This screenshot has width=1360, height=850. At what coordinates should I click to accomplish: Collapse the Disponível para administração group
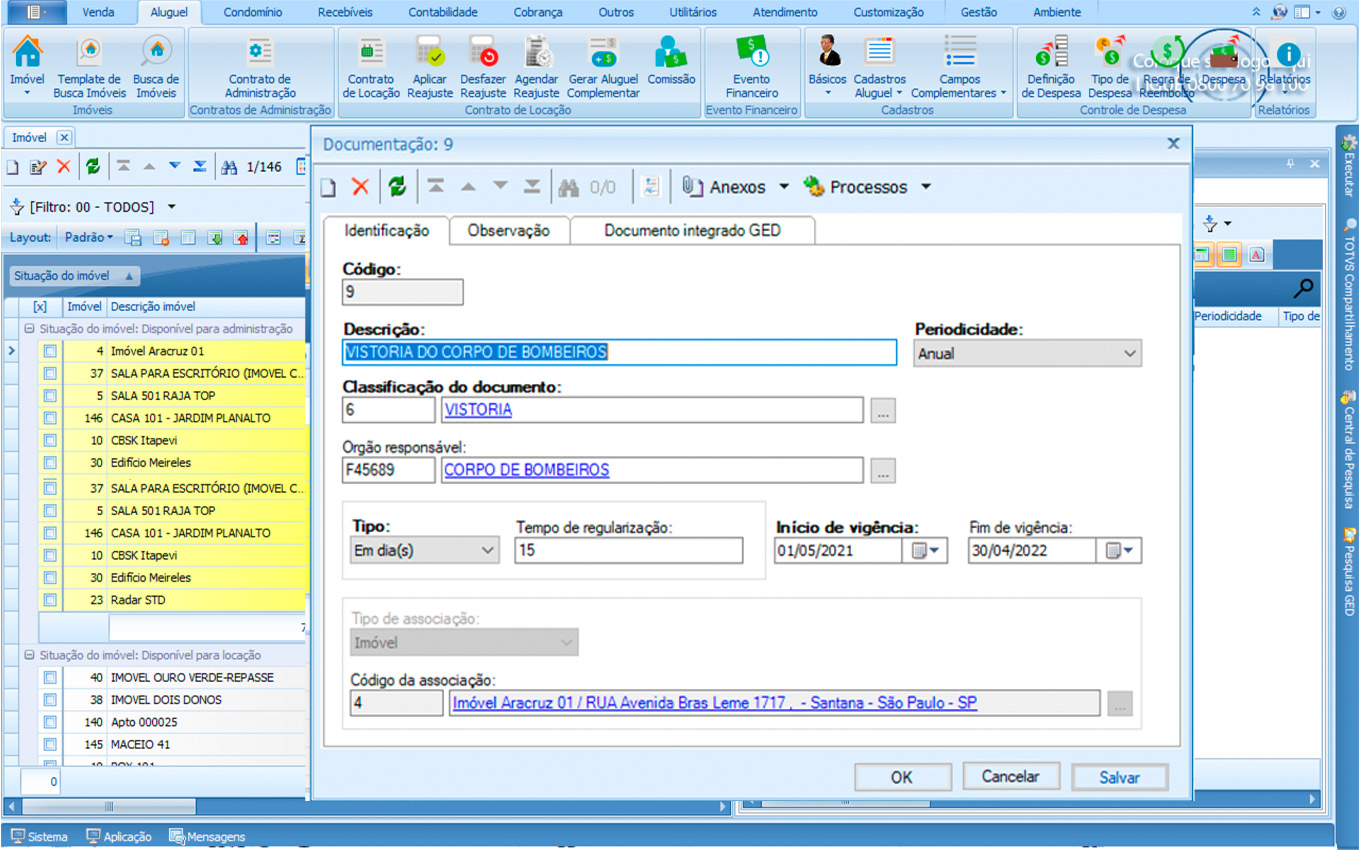(29, 328)
